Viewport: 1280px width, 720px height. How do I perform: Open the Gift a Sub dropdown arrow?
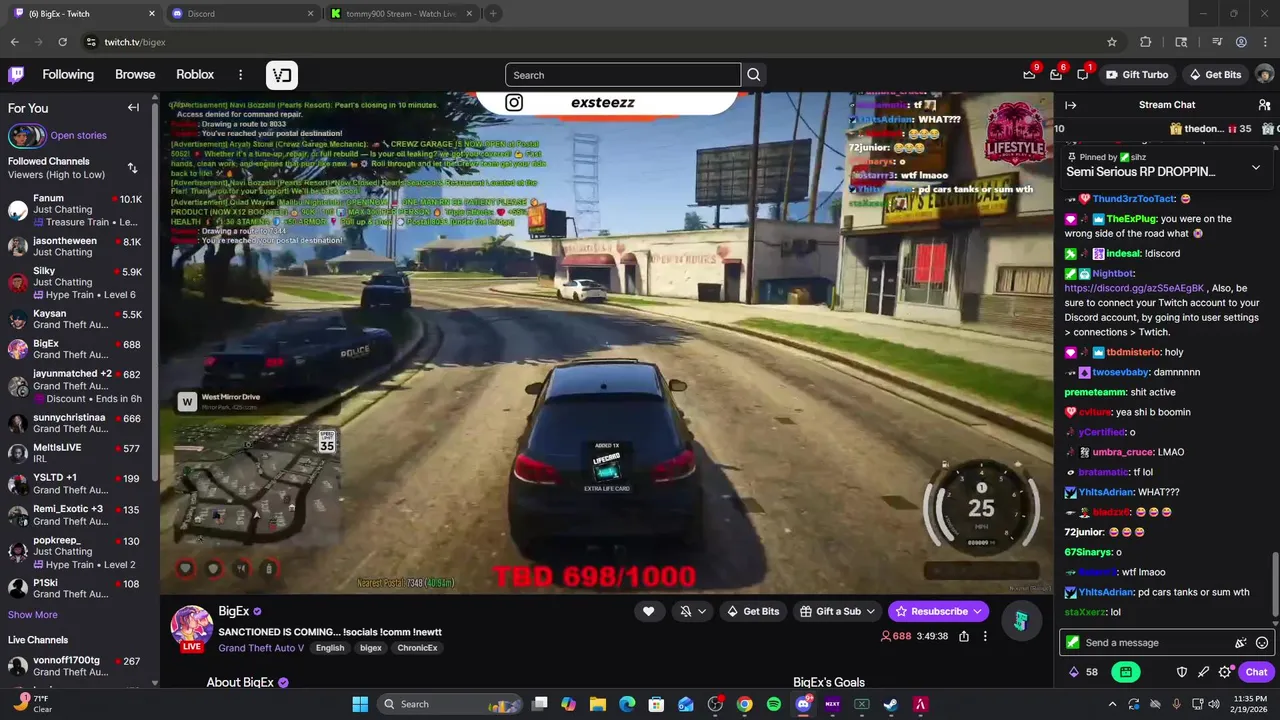pyautogui.click(x=871, y=611)
